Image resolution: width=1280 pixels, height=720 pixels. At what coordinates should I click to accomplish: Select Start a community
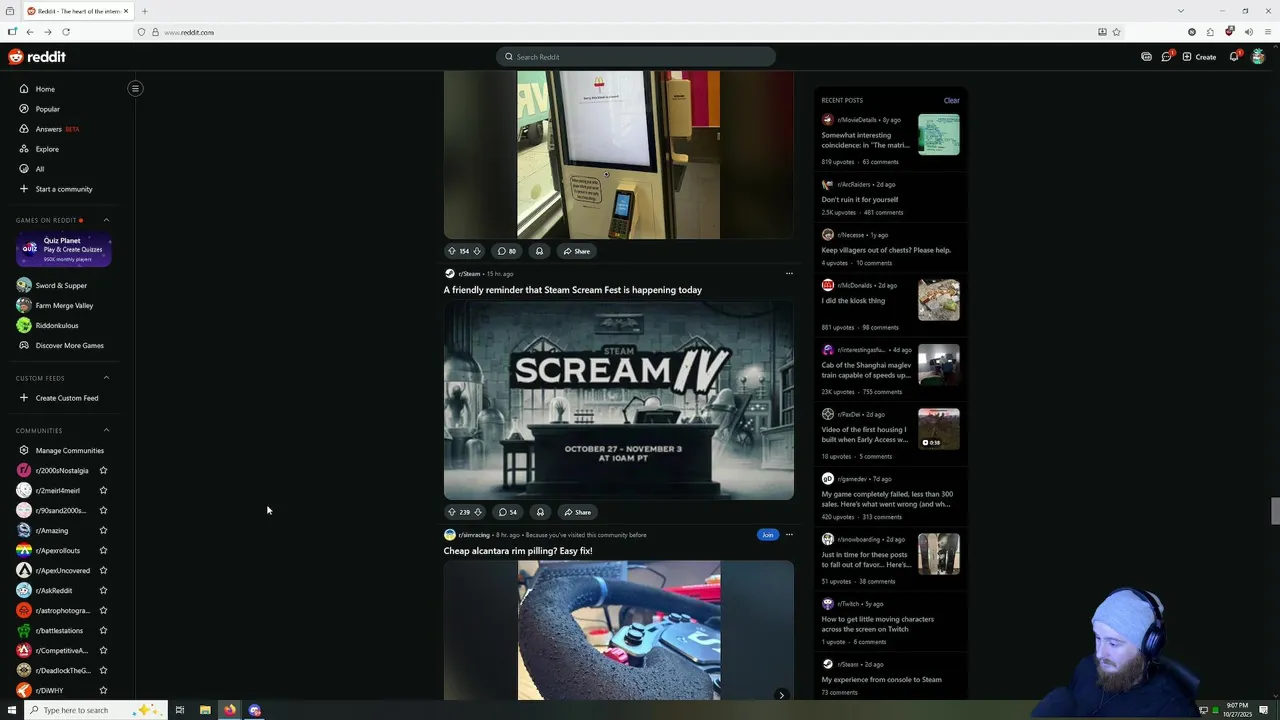pos(63,189)
